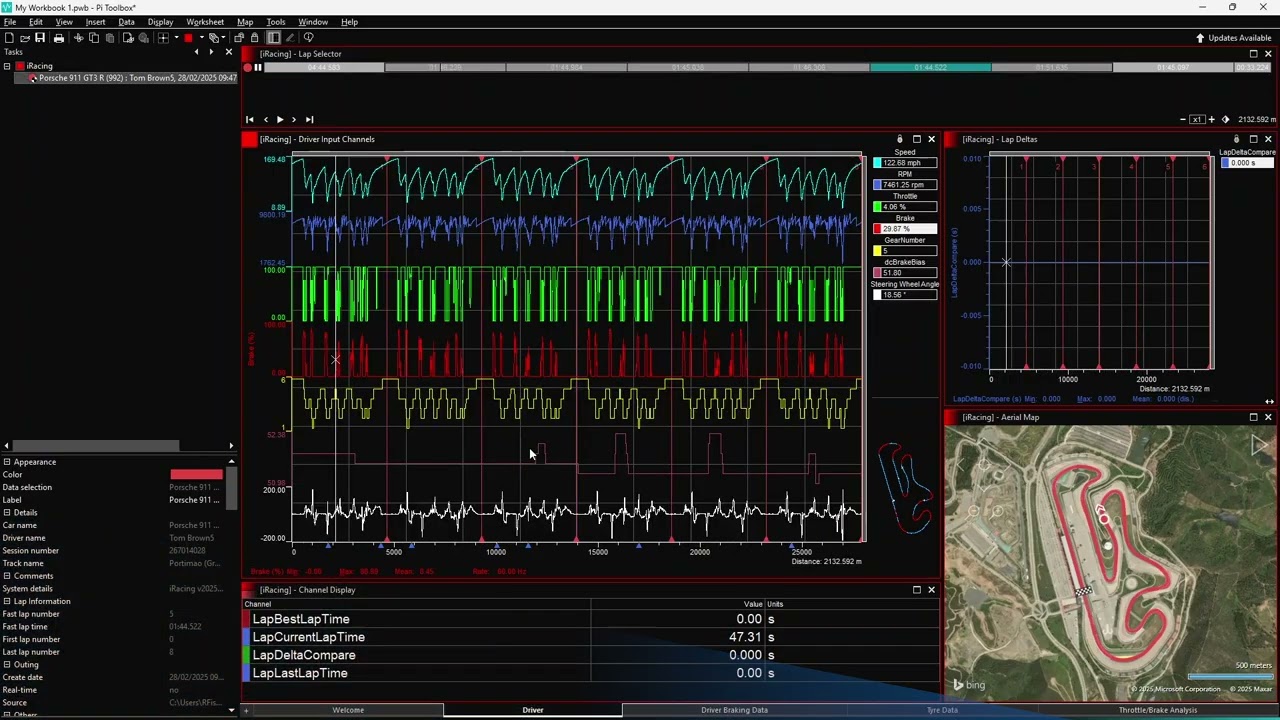The image size is (1280, 720).
Task: Lock the Driver Input Channels panel
Action: click(x=899, y=139)
